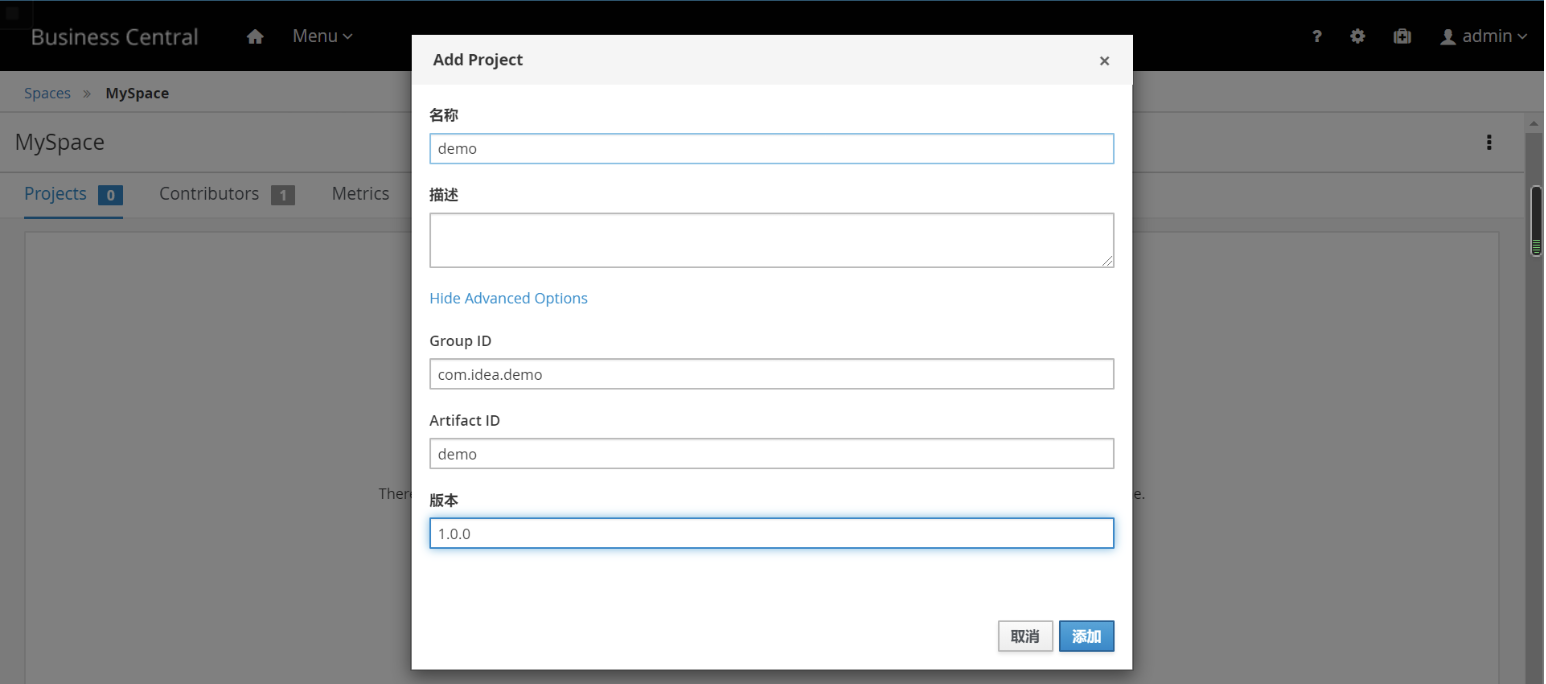Viewport: 1546px width, 684px height.
Task: Focus the Group ID input field
Action: click(x=771, y=374)
